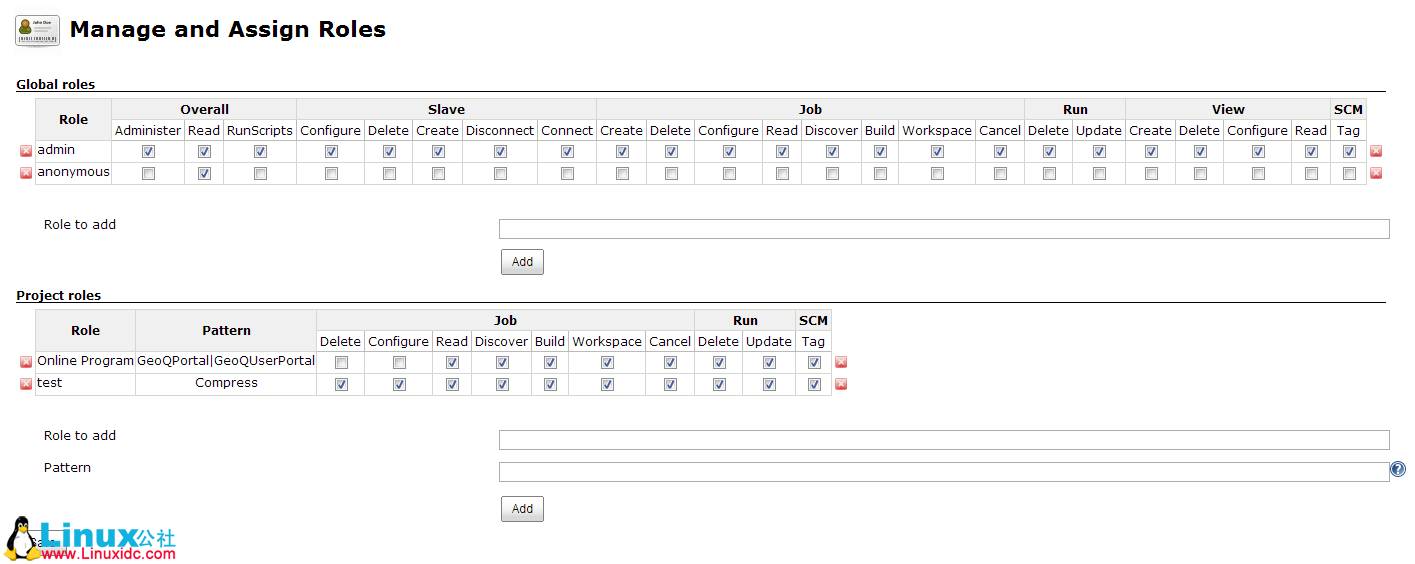Focus the project Role to add field

click(944, 440)
